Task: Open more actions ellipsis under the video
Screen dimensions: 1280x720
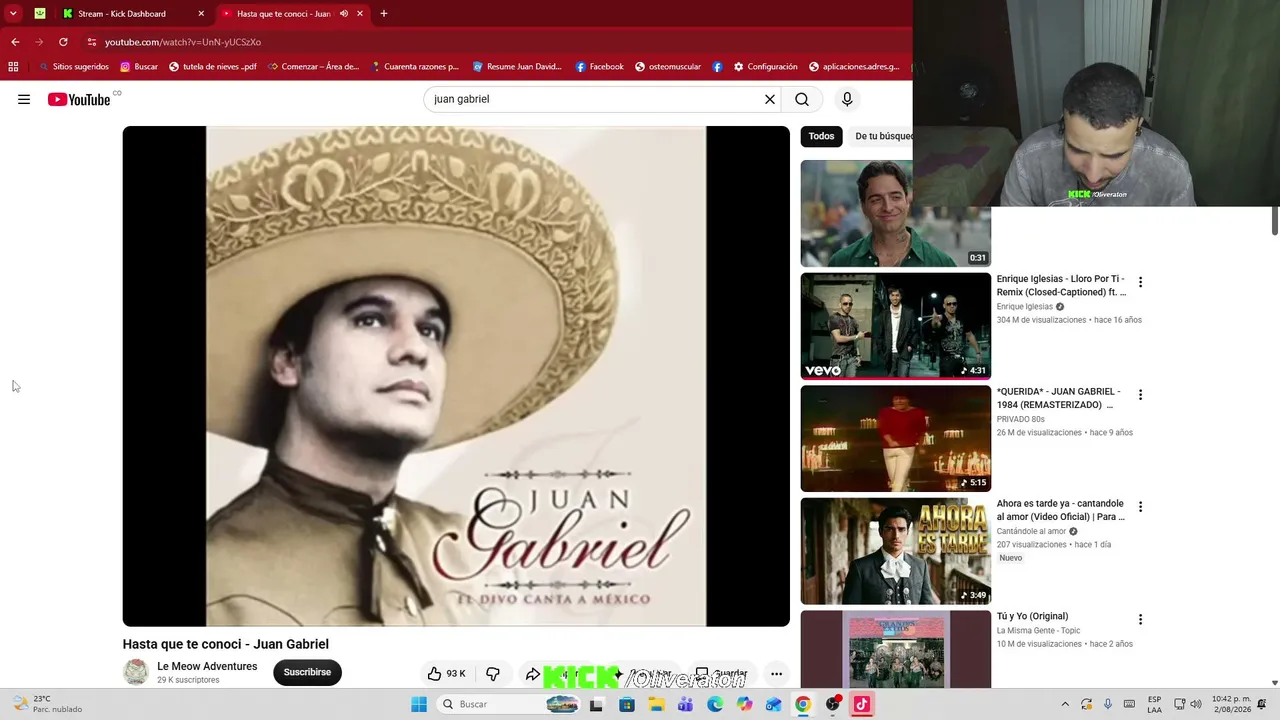Action: [776, 674]
